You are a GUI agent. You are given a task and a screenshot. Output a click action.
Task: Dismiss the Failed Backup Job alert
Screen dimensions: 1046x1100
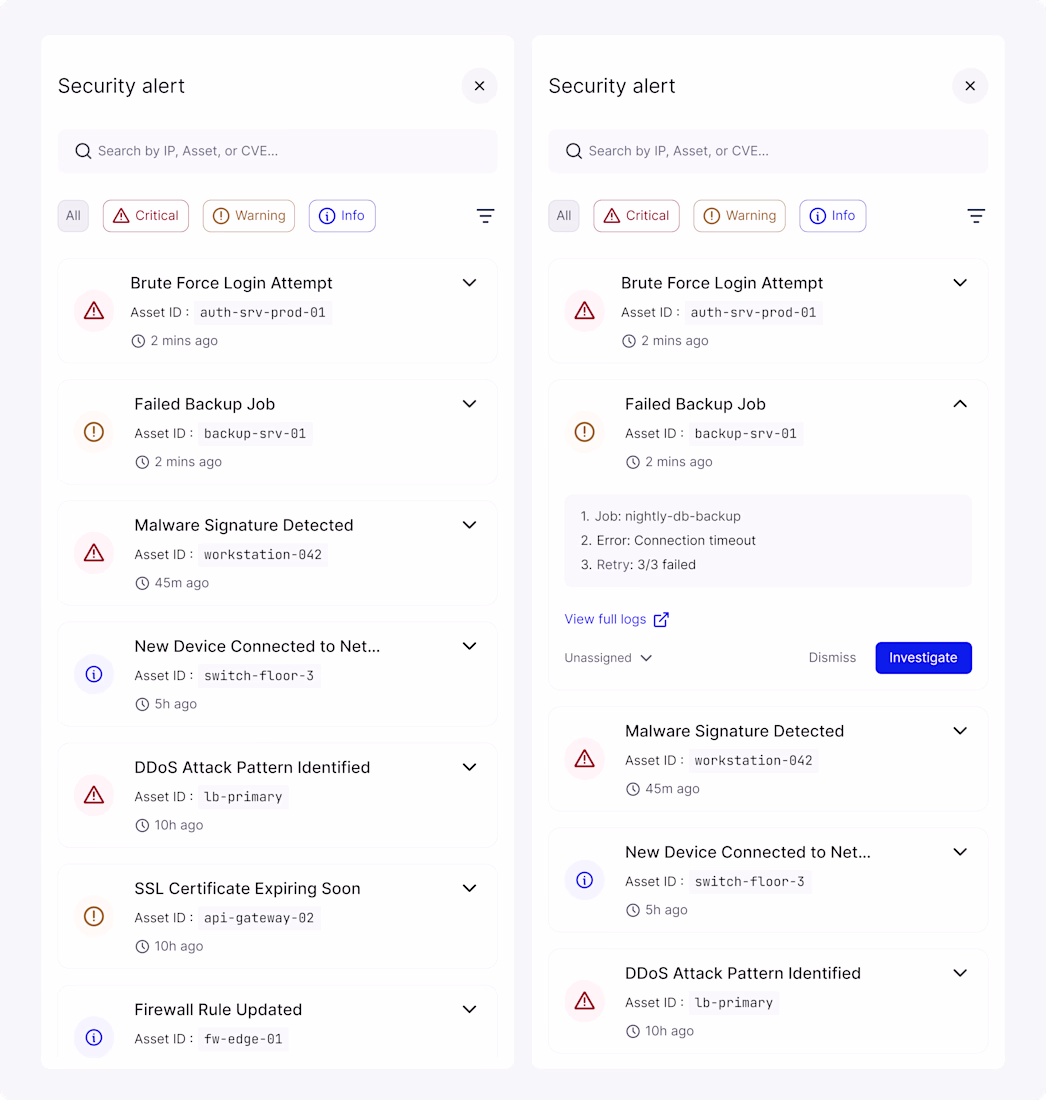point(832,658)
